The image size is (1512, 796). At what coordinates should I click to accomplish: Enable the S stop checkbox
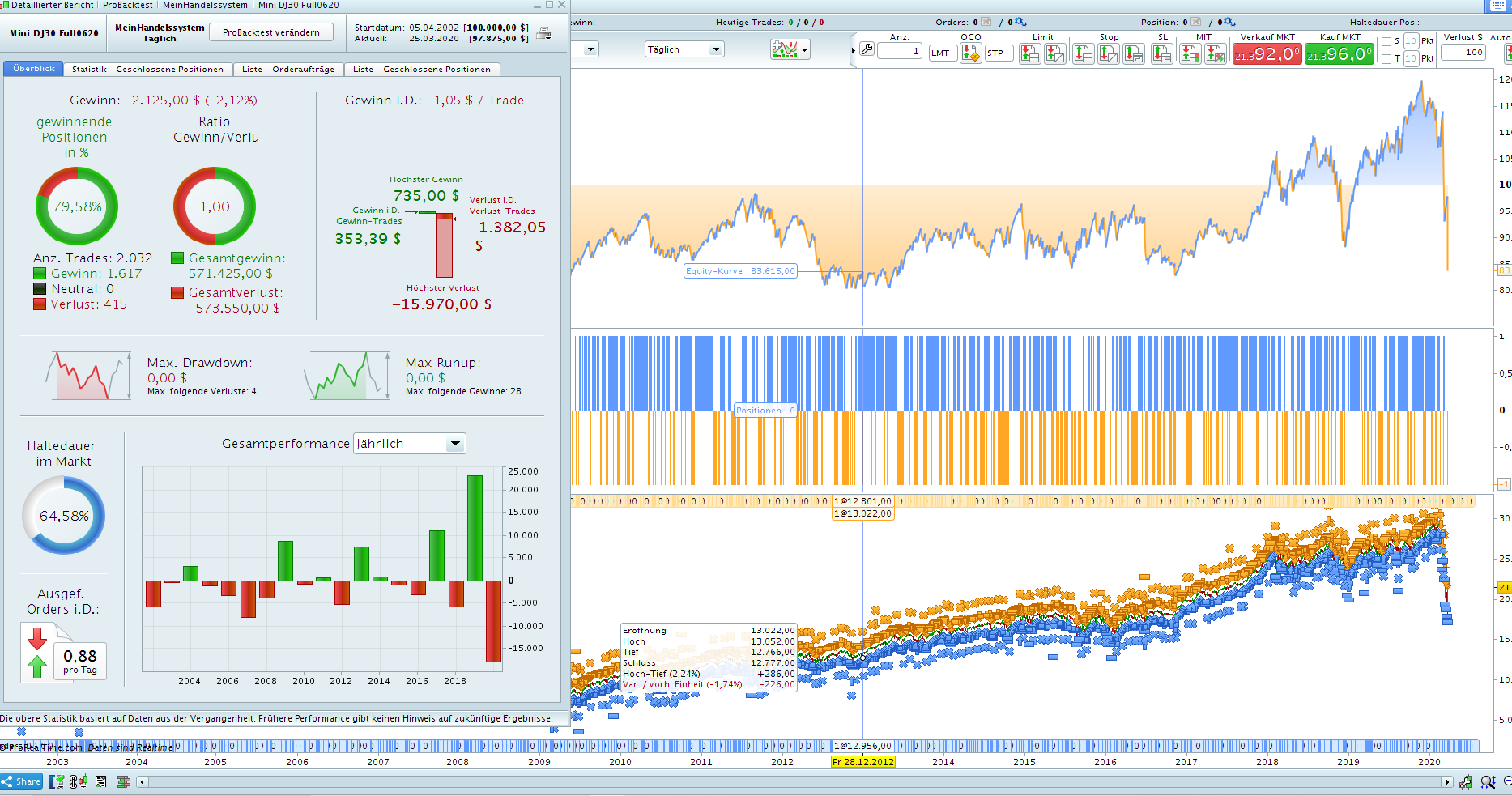1386,41
